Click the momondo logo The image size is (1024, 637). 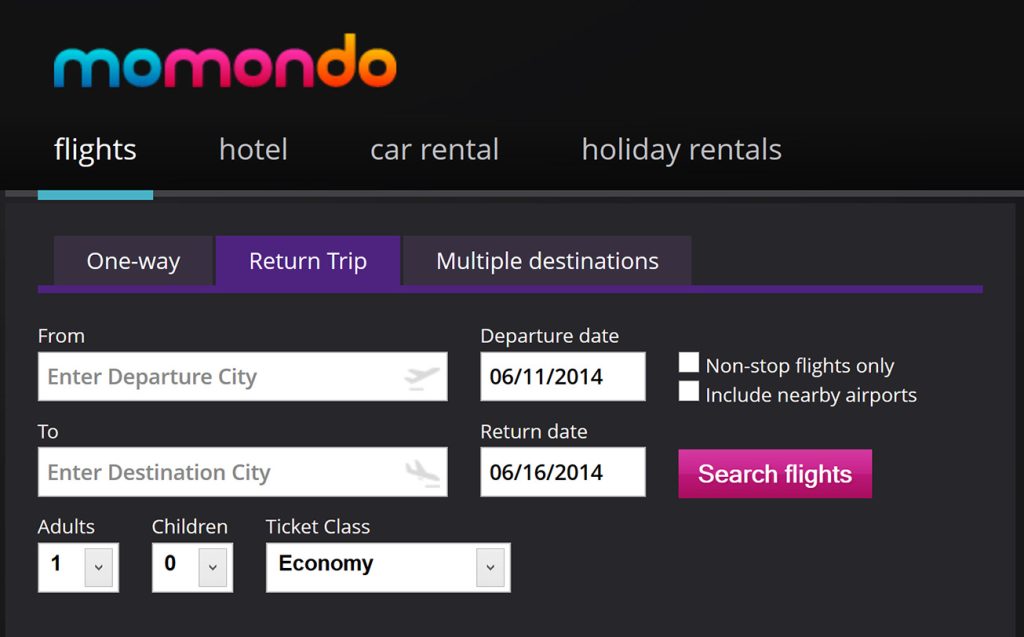pos(224,62)
